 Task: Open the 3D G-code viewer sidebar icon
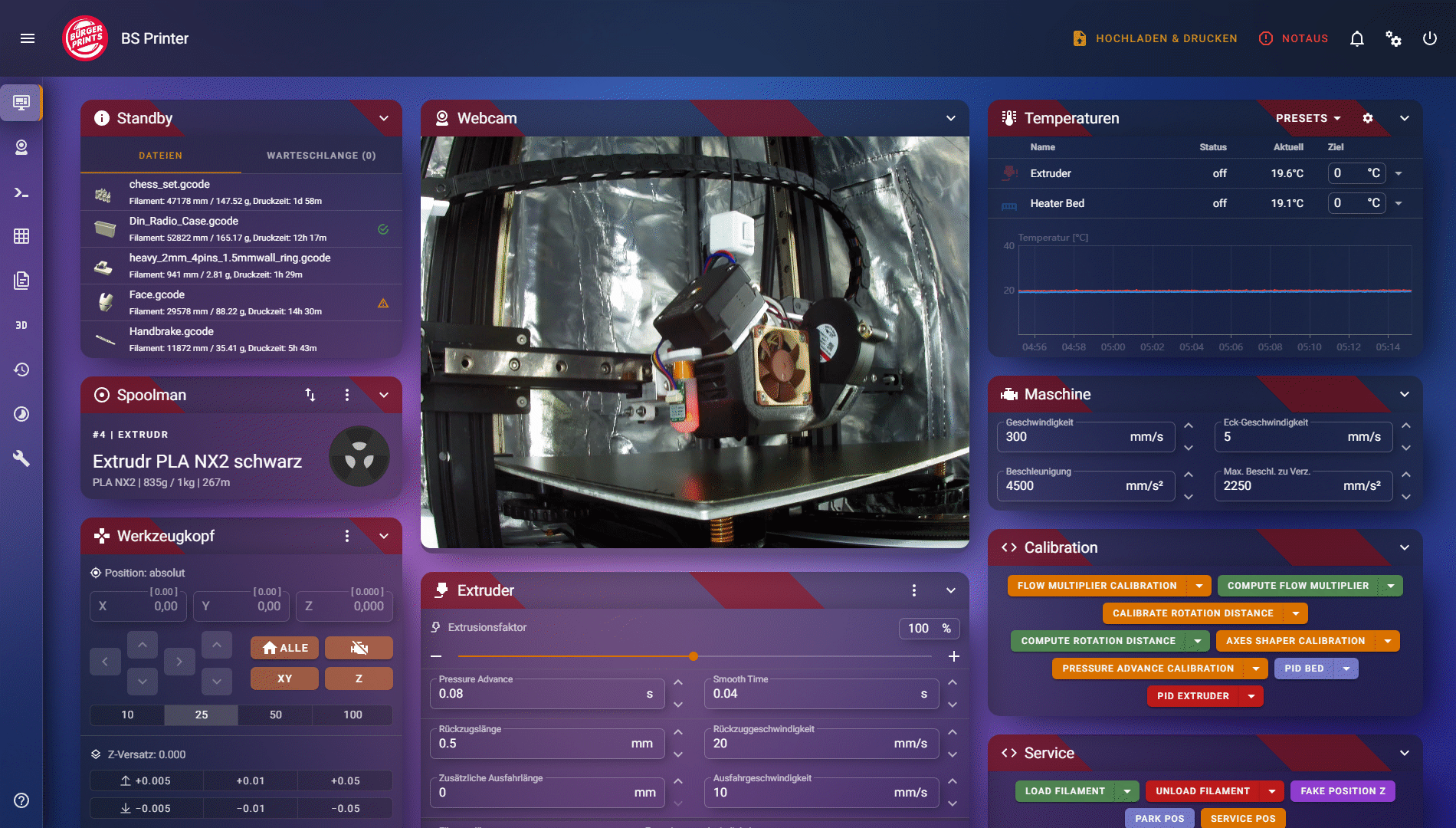(21, 324)
